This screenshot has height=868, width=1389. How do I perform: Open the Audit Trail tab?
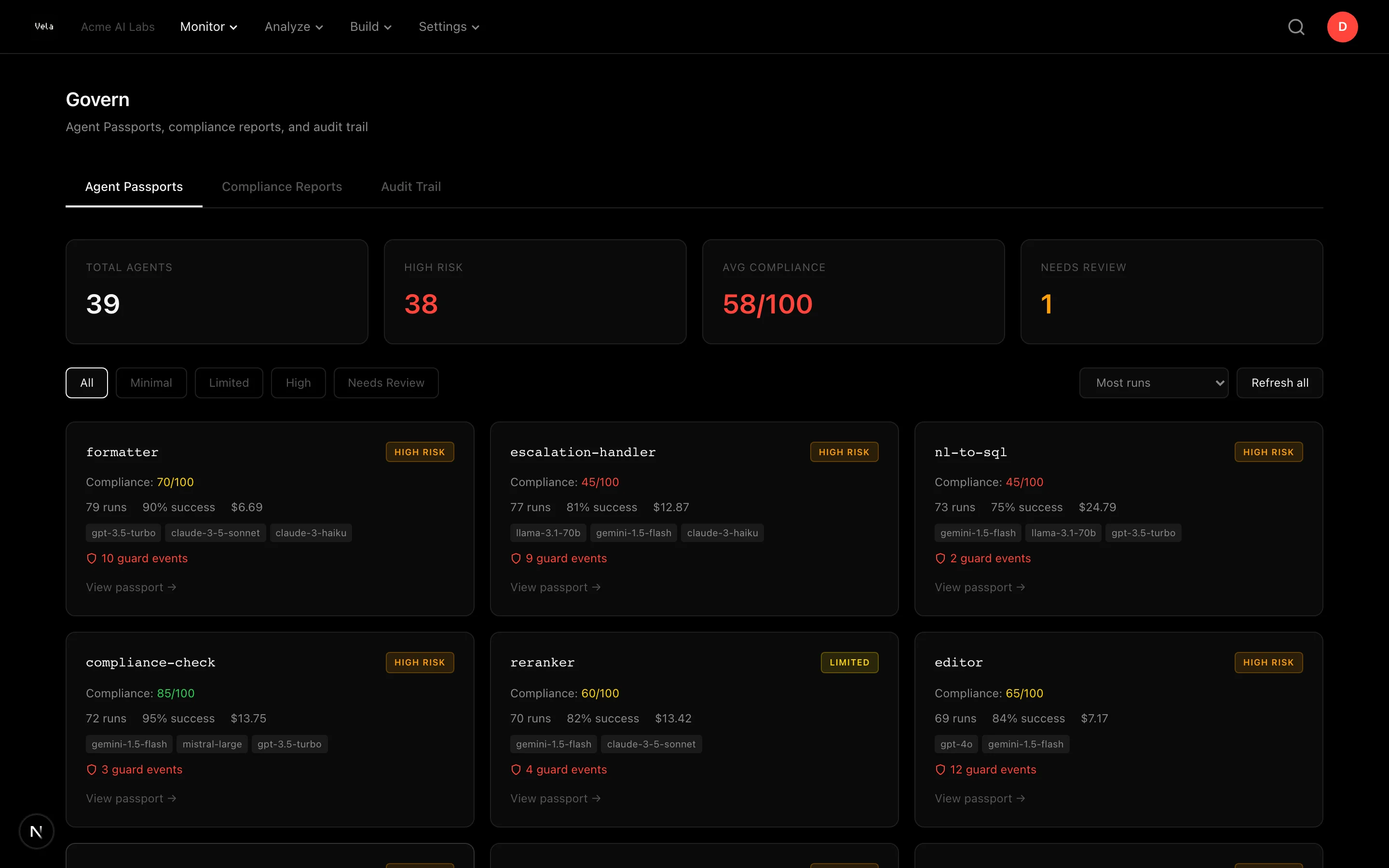[x=410, y=187]
